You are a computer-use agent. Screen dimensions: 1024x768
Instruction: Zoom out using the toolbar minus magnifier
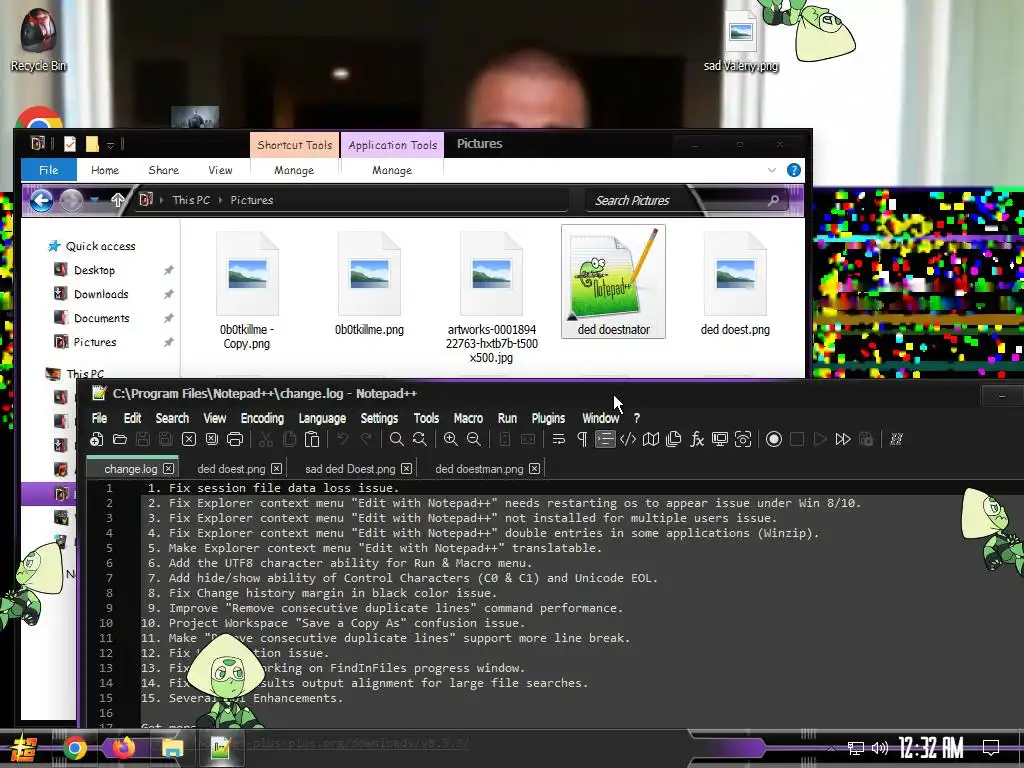(474, 440)
